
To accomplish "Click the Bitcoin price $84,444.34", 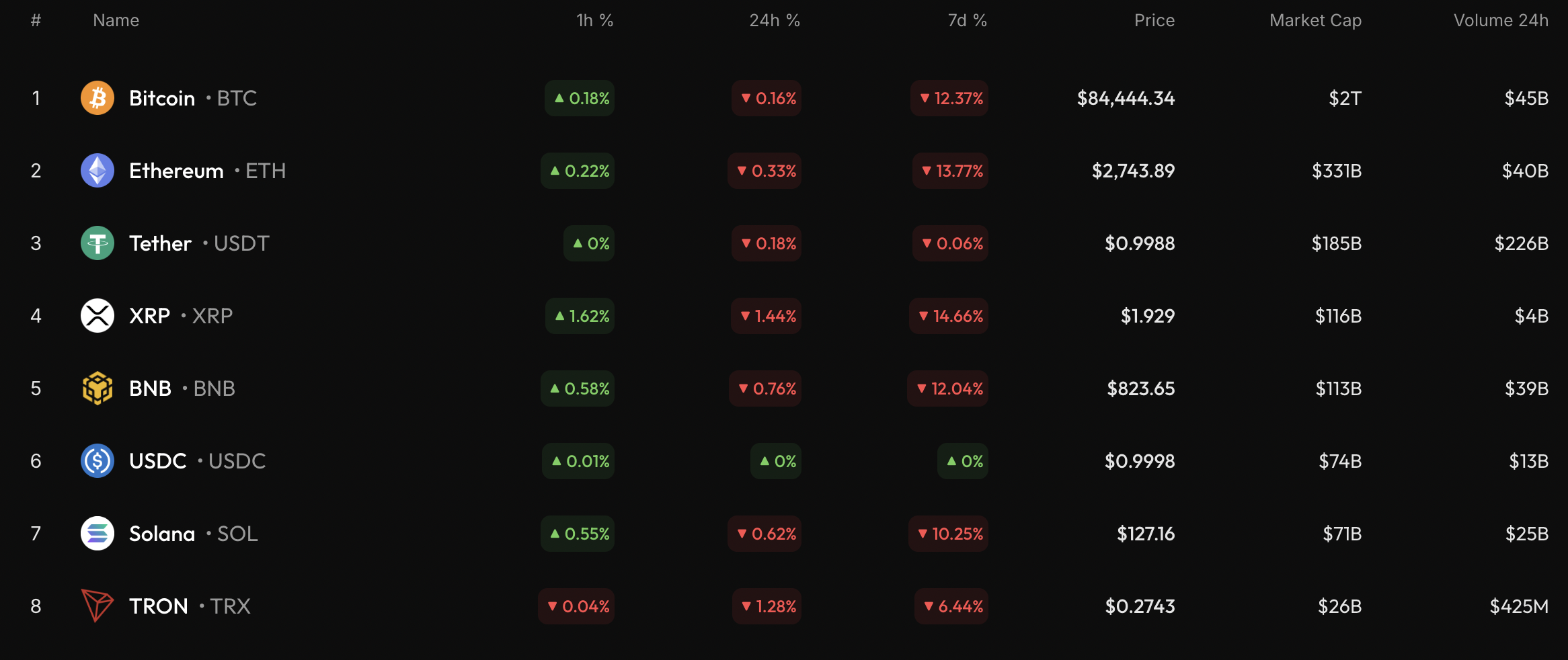I will coord(1126,98).
